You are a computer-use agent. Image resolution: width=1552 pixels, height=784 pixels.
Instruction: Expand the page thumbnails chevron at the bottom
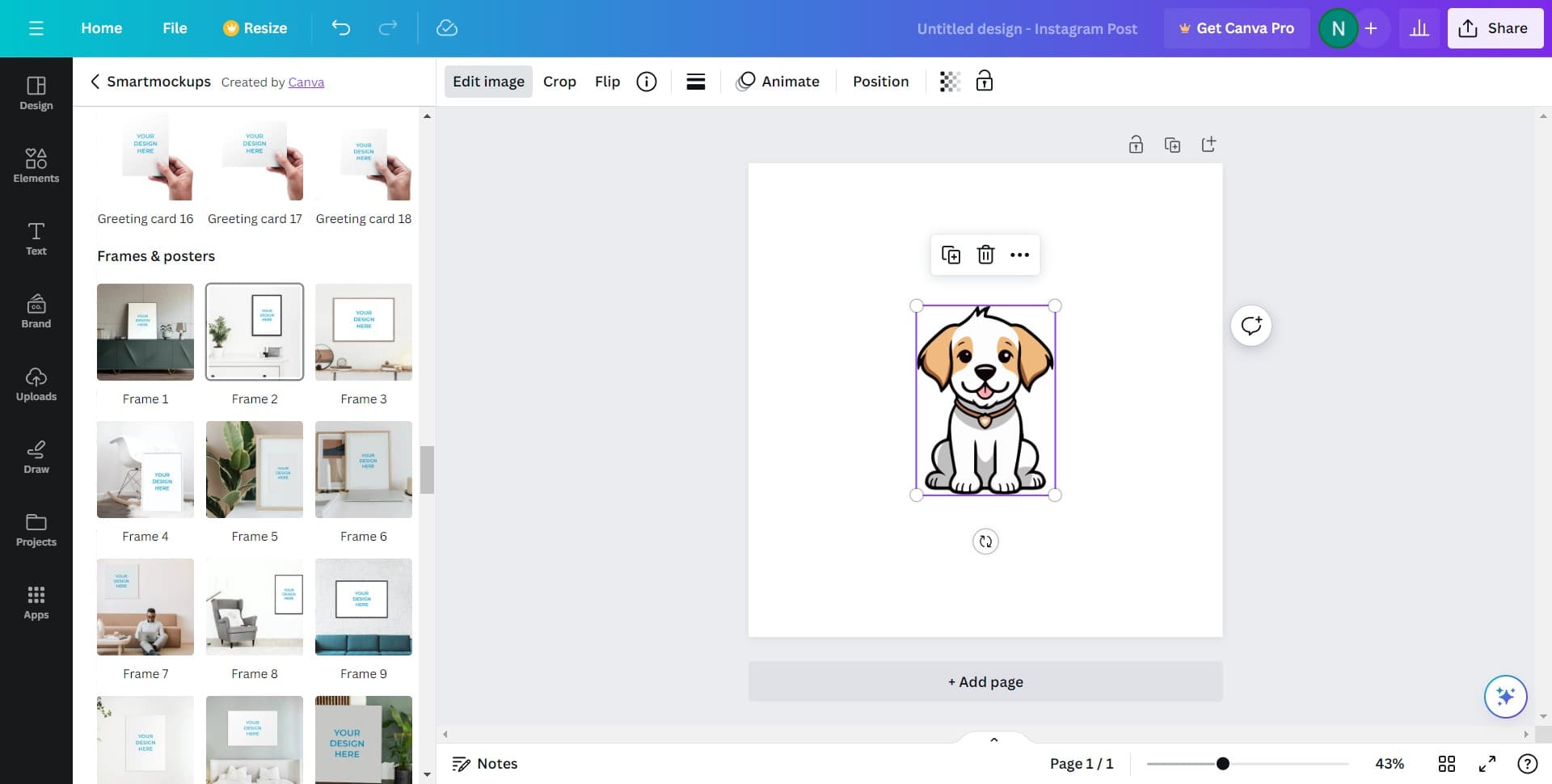point(993,740)
